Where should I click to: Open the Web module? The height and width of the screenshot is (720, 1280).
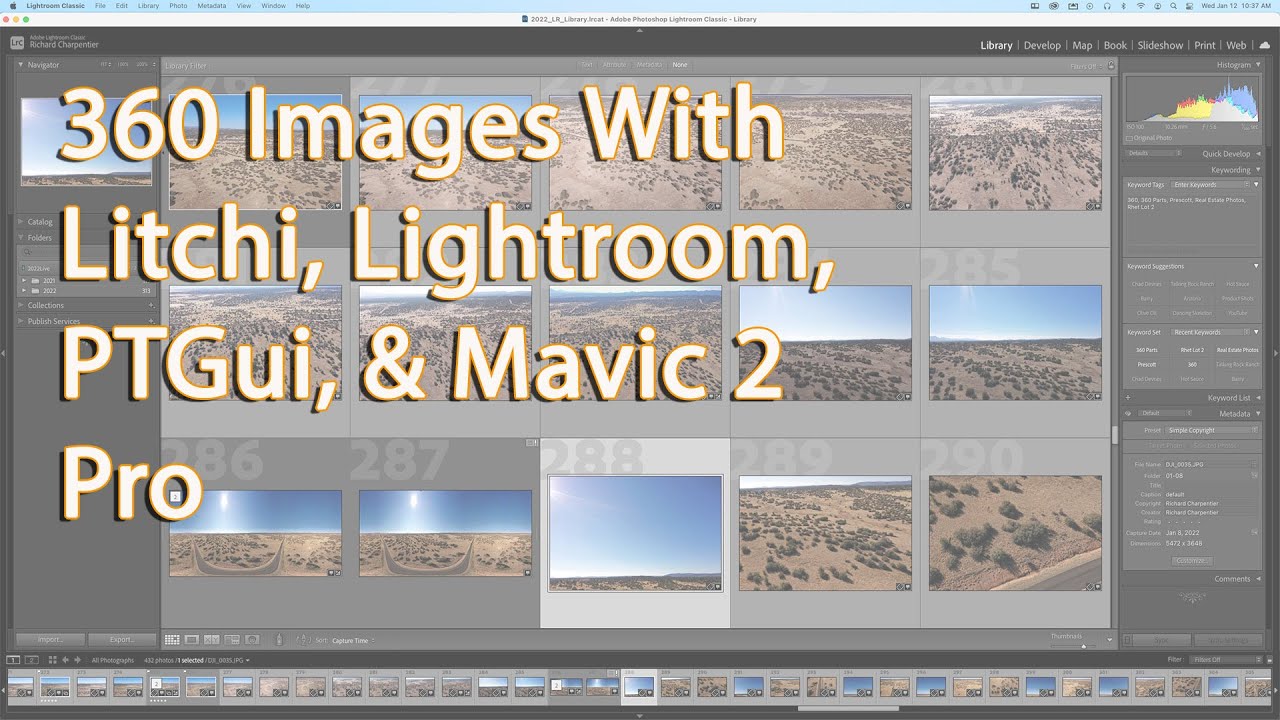pyautogui.click(x=1236, y=45)
